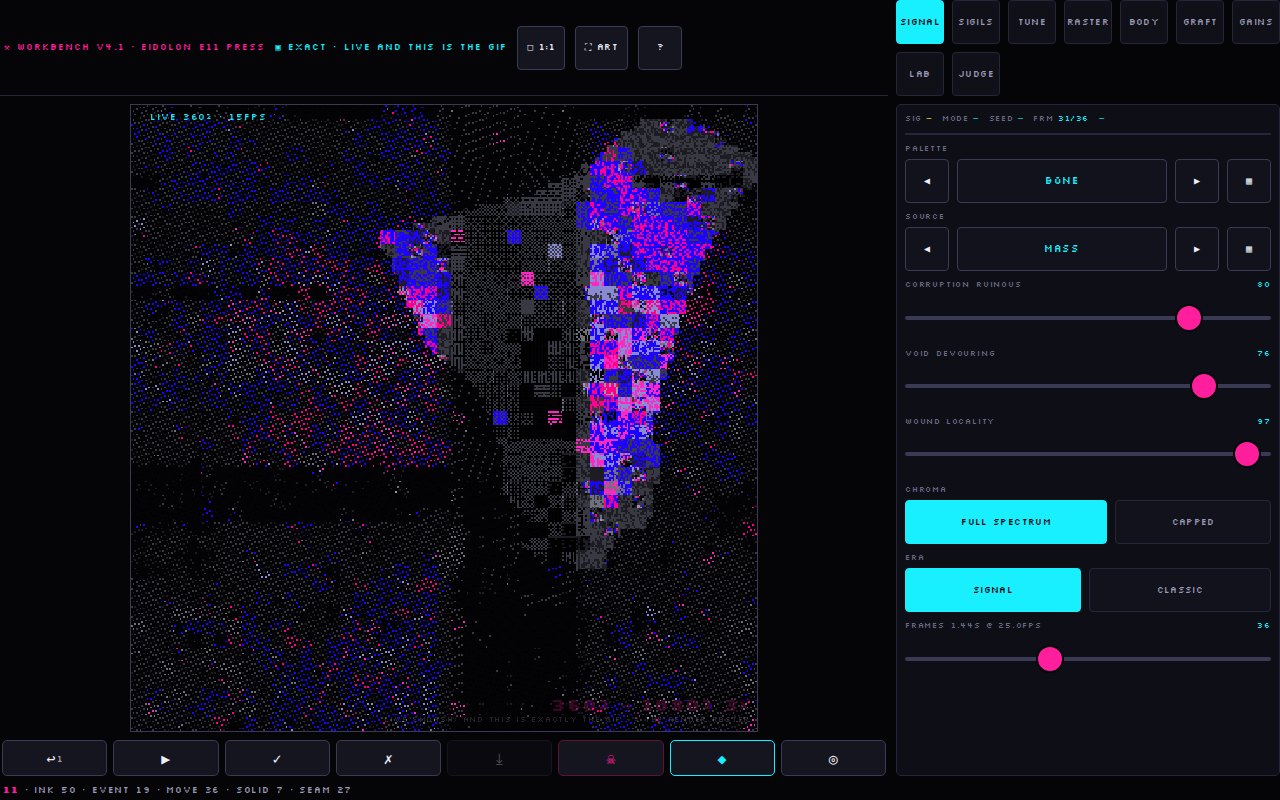Viewport: 1280px width, 800px height.
Task: Click the square stop button beside Palette
Action: (1249, 181)
